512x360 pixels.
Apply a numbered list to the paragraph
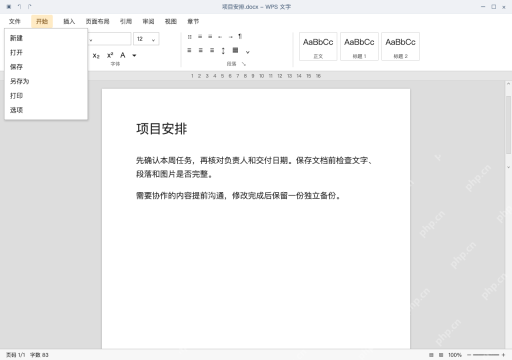tap(200, 37)
